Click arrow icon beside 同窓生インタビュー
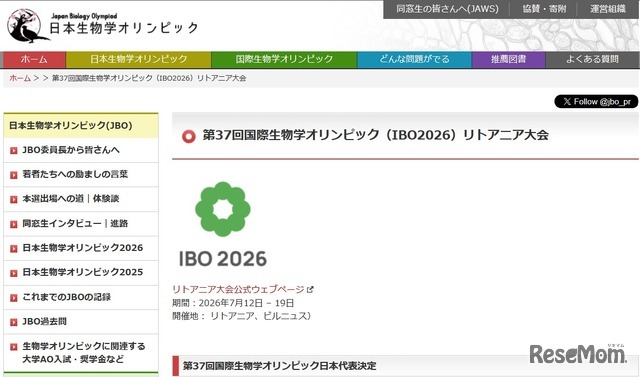 click(14, 224)
